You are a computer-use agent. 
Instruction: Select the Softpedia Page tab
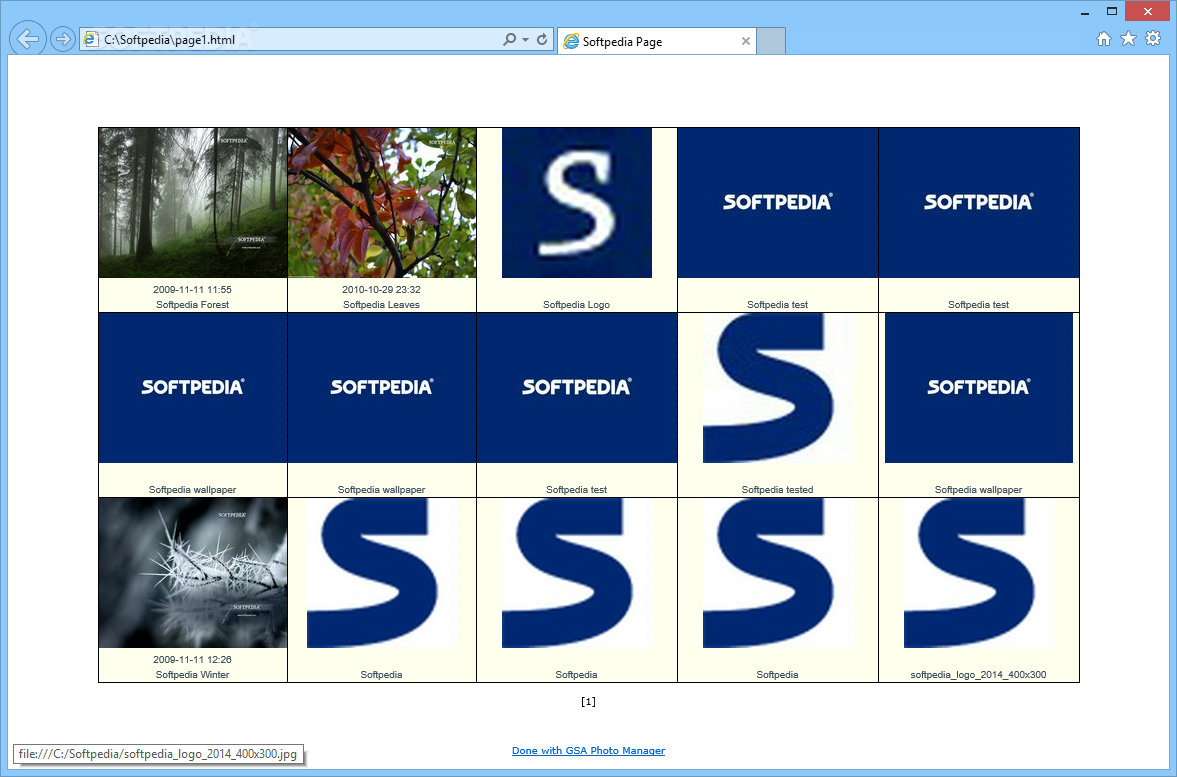pyautogui.click(x=656, y=41)
